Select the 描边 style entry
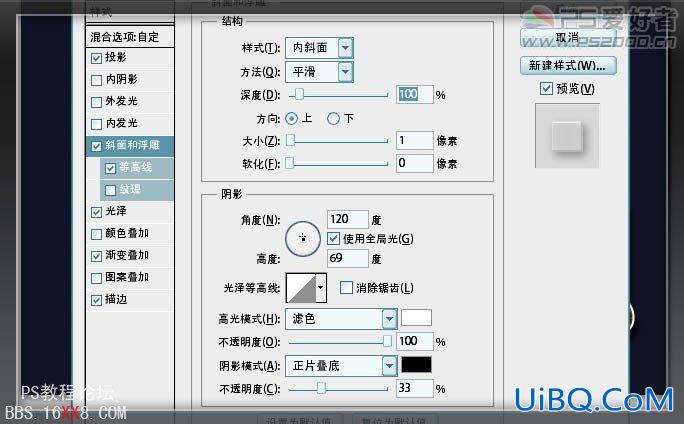This screenshot has width=684, height=424. (116, 299)
